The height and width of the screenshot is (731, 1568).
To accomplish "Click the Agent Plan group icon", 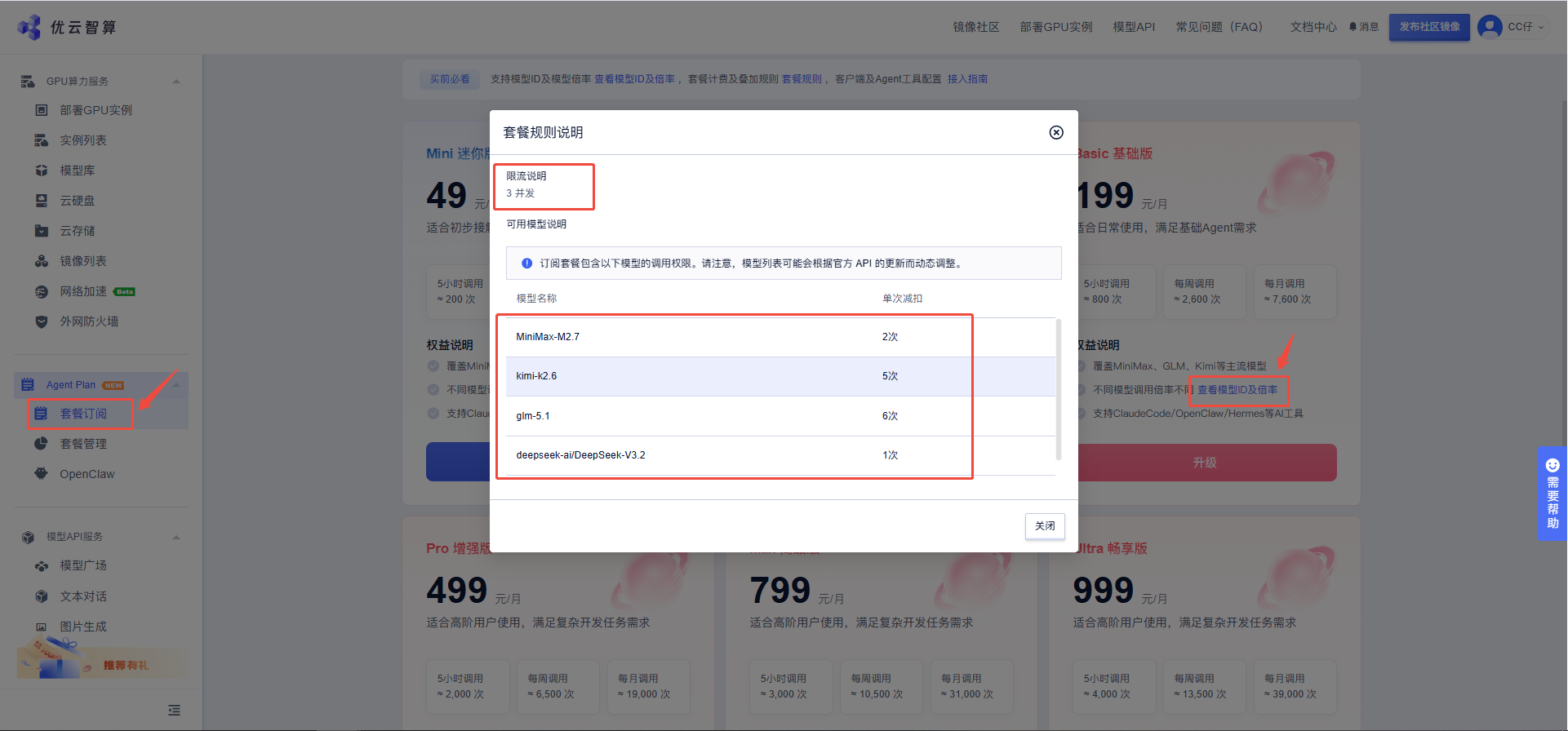I will pyautogui.click(x=28, y=384).
